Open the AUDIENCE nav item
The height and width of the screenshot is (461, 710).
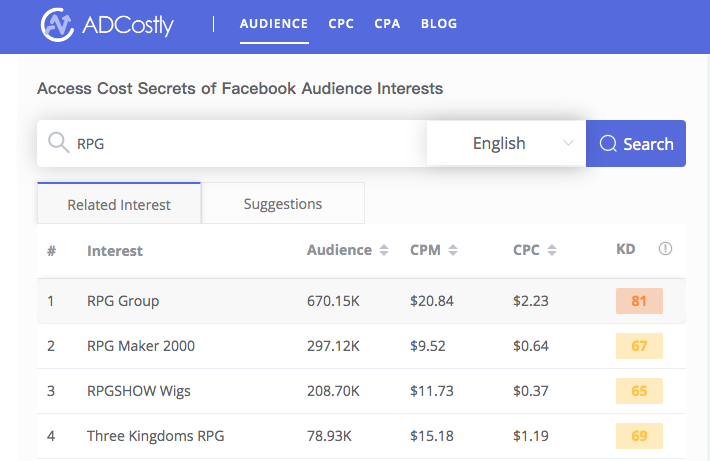point(274,24)
